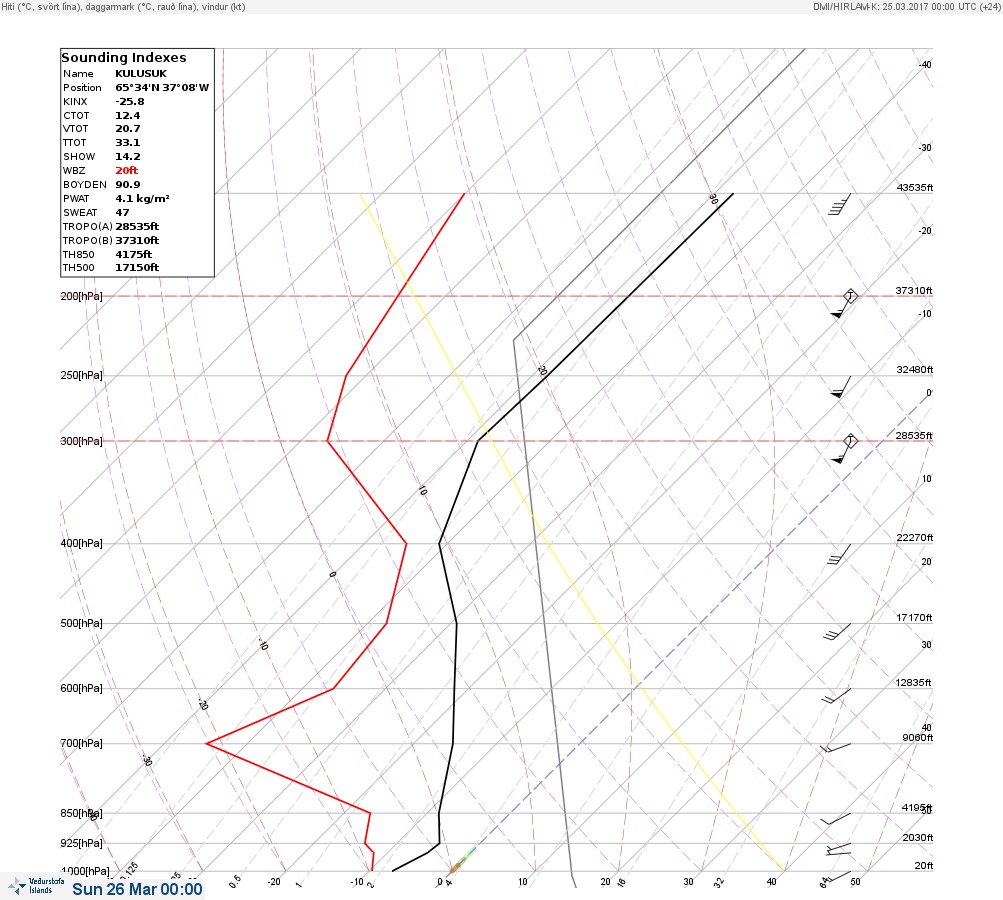Click the 925[hPa] pressure label
1003x900 pixels.
coord(81,843)
